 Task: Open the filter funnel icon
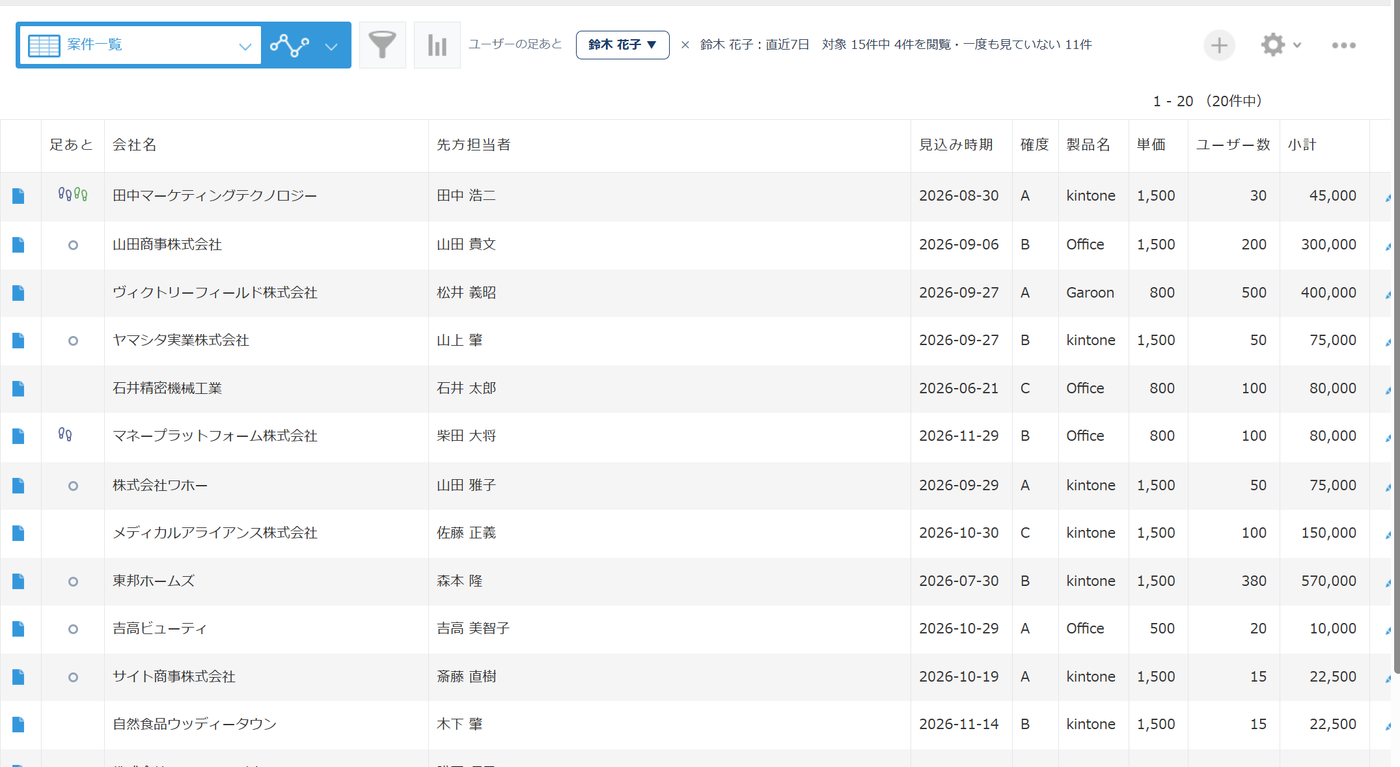coord(382,45)
